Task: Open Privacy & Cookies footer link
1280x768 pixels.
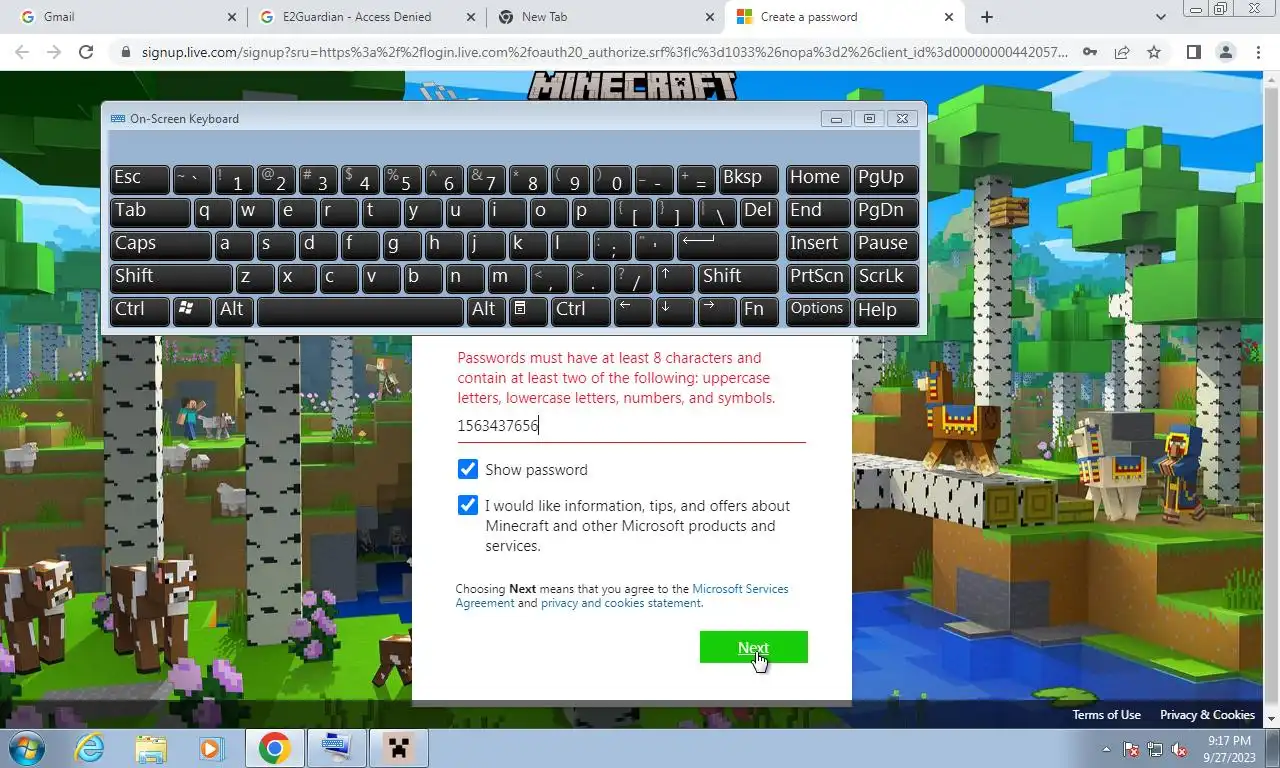Action: 1207,715
